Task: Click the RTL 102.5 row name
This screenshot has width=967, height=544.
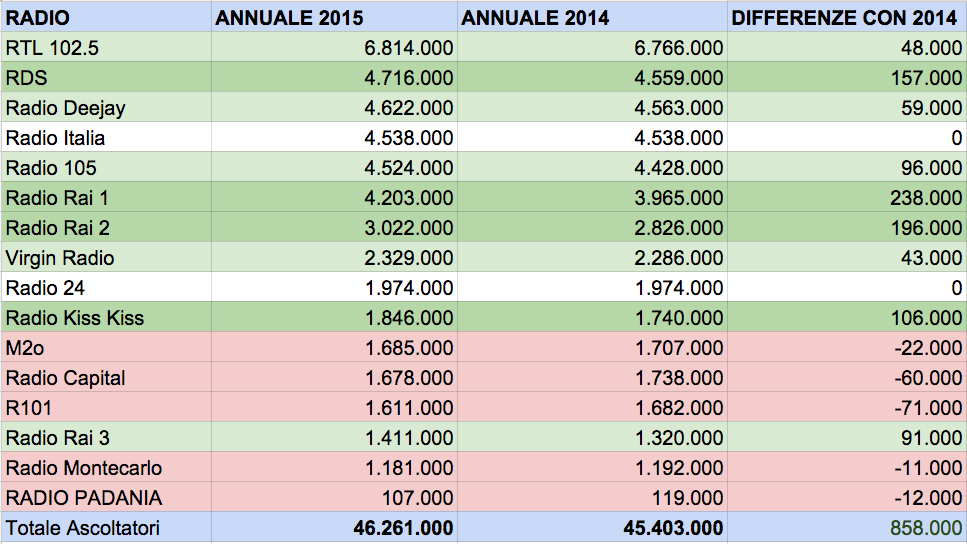Action: [x=106, y=47]
